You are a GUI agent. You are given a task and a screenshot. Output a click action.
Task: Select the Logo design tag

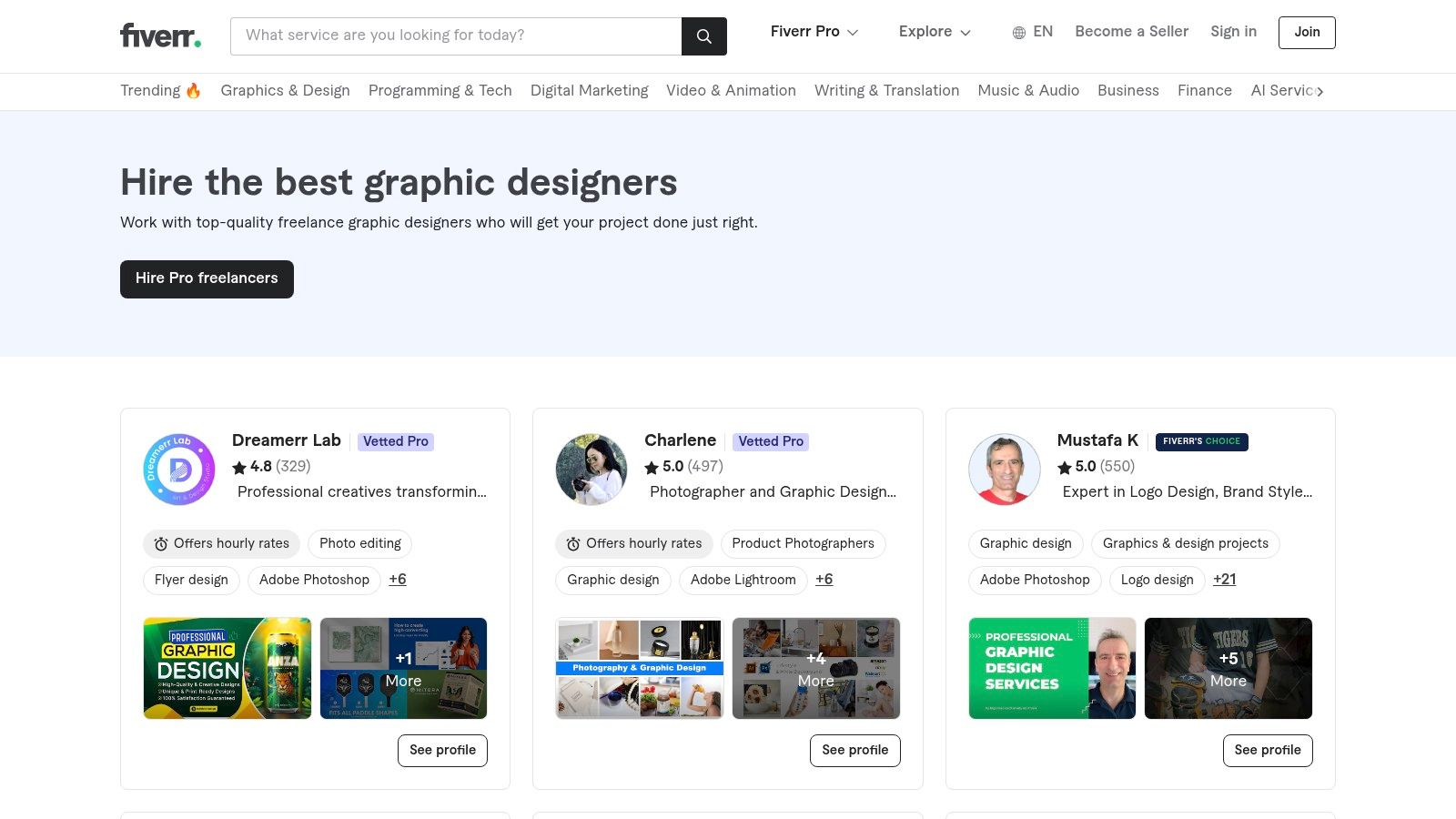(1158, 581)
